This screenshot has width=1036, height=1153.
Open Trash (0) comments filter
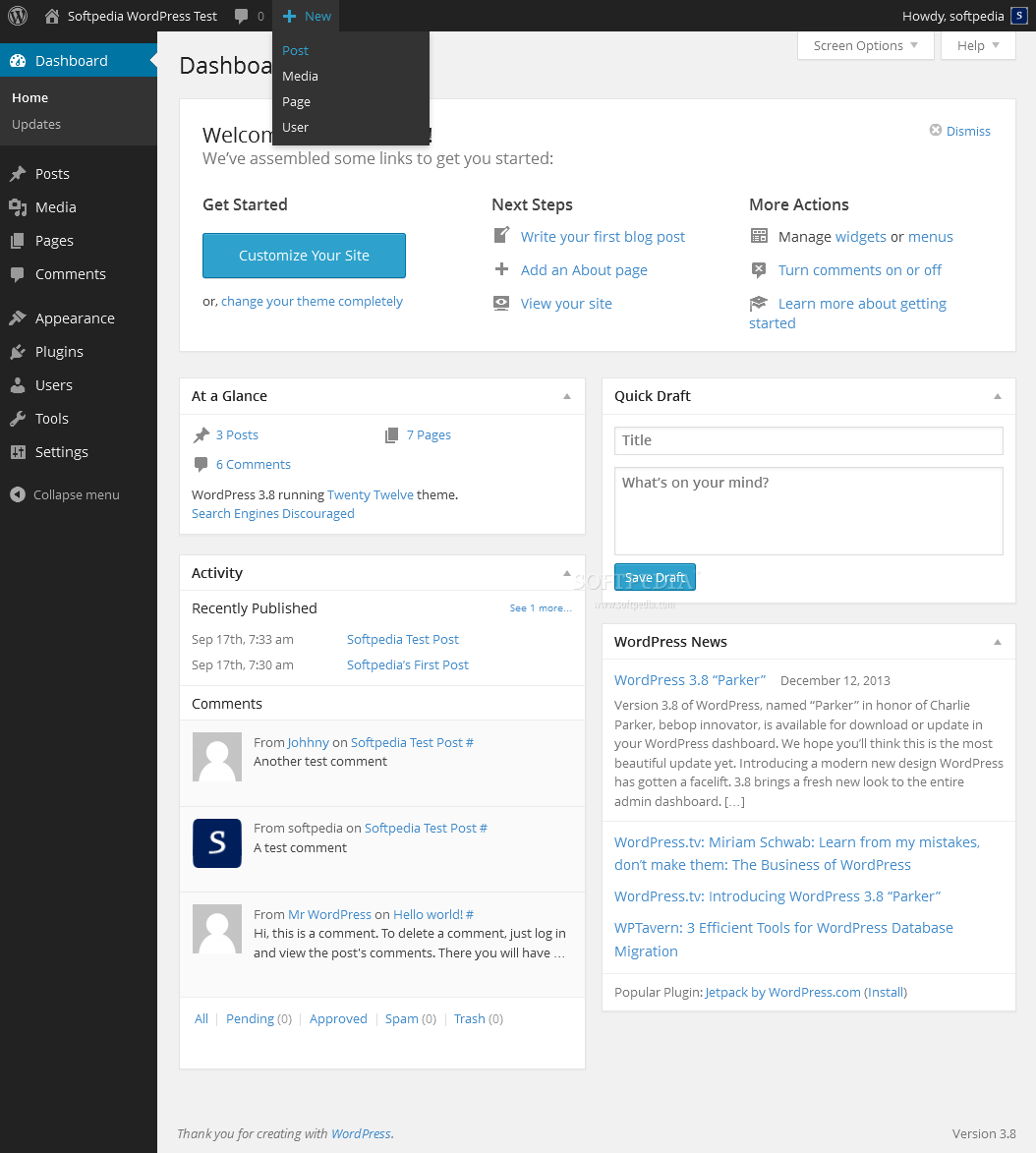(x=478, y=1019)
